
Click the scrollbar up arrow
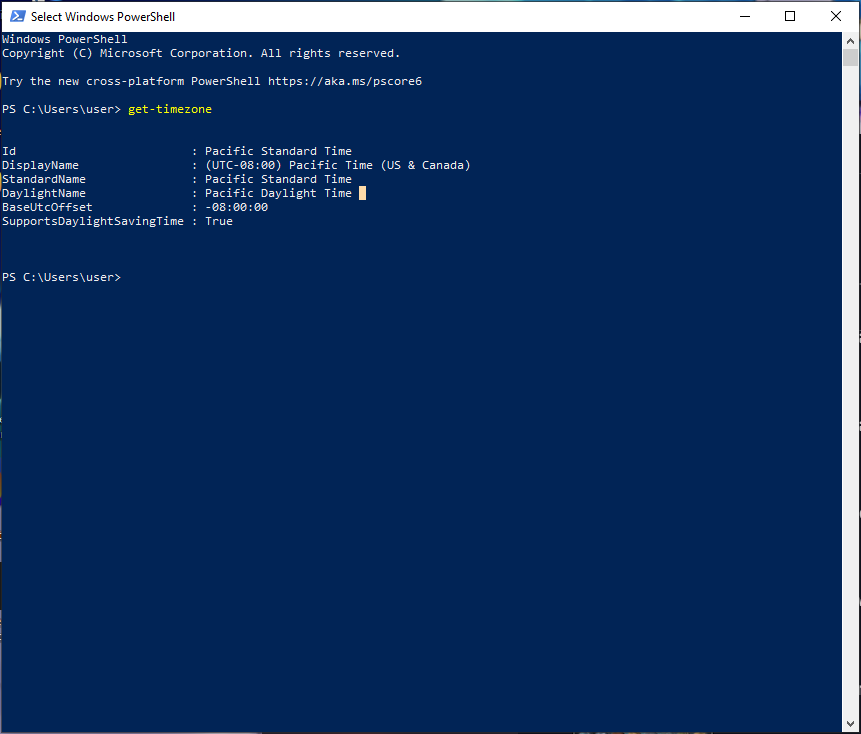(851, 41)
